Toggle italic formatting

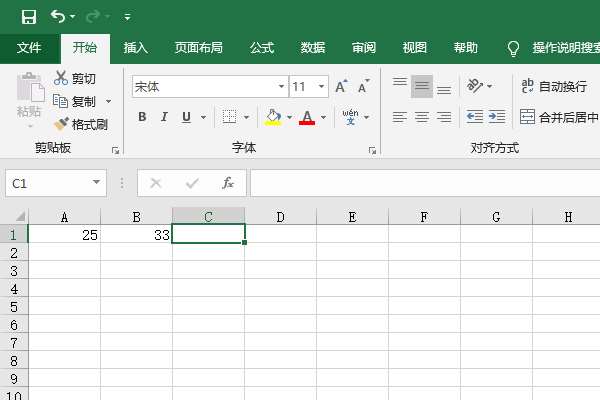point(164,117)
